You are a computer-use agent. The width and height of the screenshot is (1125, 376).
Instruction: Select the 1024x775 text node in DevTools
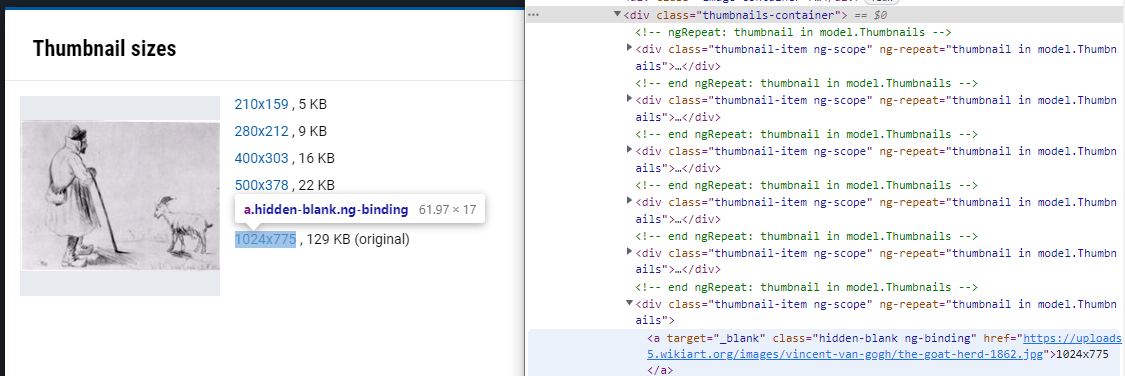tap(1083, 354)
